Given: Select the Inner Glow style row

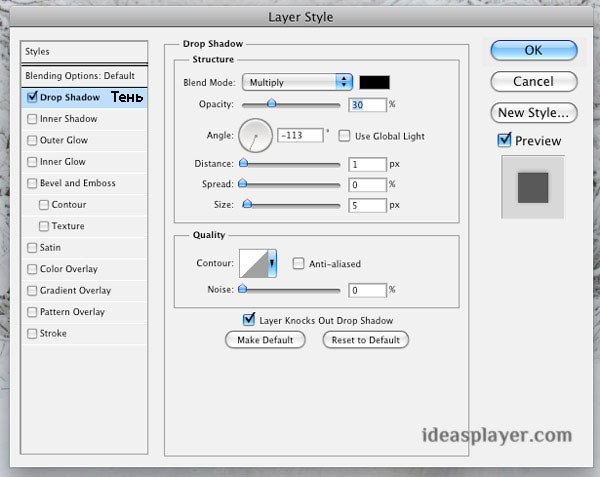Looking at the screenshot, I should [84, 162].
